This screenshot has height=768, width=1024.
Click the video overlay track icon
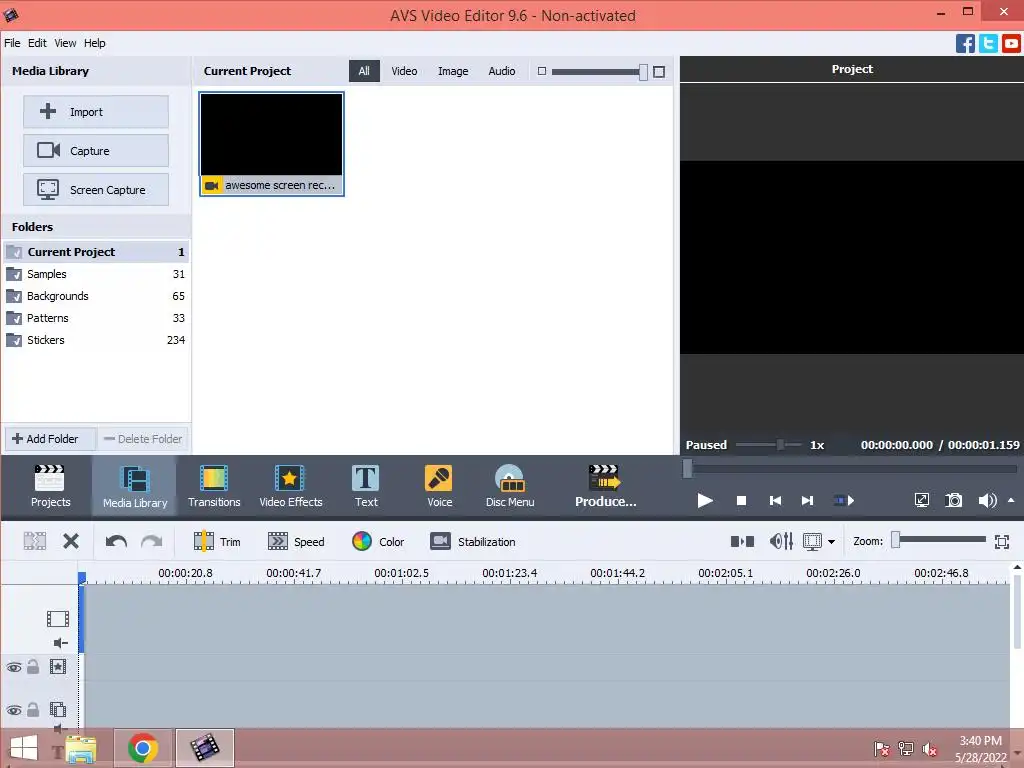coord(57,709)
